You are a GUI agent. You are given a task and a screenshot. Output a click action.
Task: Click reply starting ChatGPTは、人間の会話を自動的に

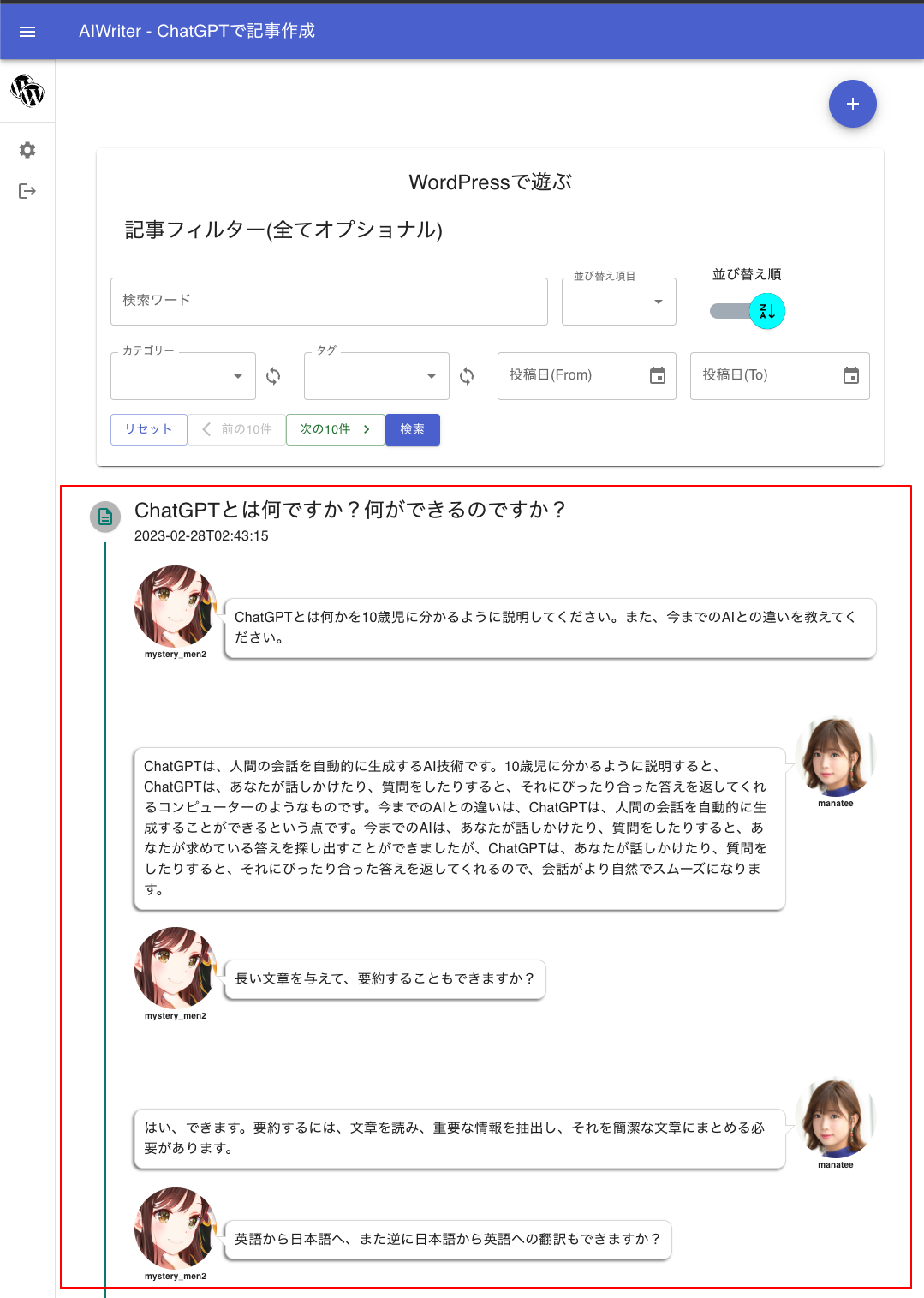coord(460,828)
